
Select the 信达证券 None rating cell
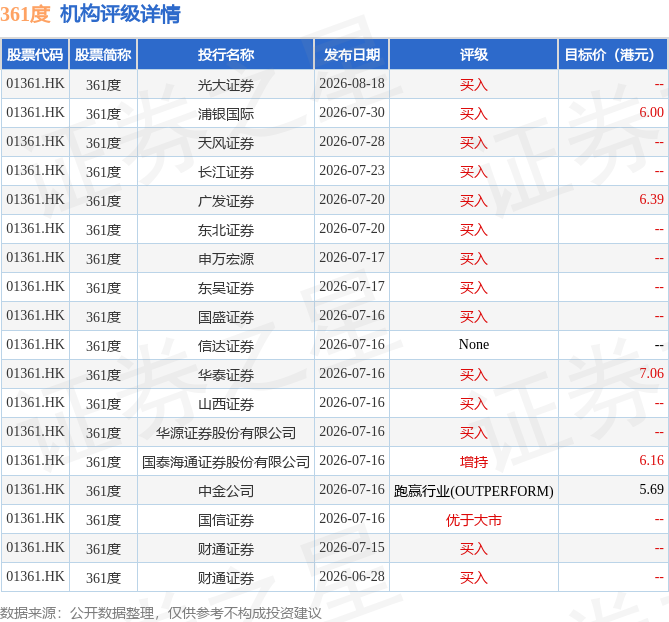(474, 345)
